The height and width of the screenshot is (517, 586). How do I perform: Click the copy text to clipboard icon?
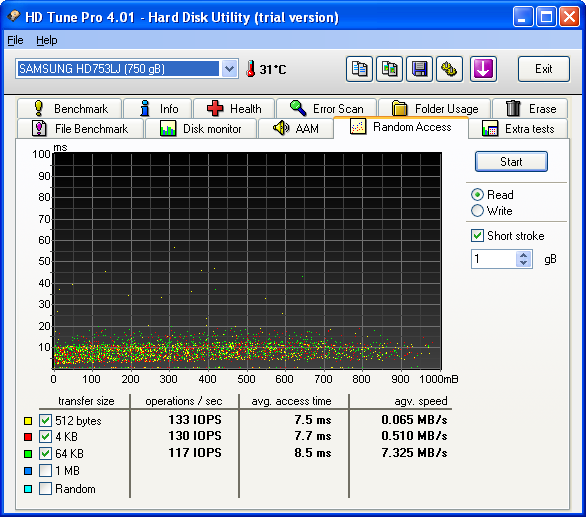point(359,69)
